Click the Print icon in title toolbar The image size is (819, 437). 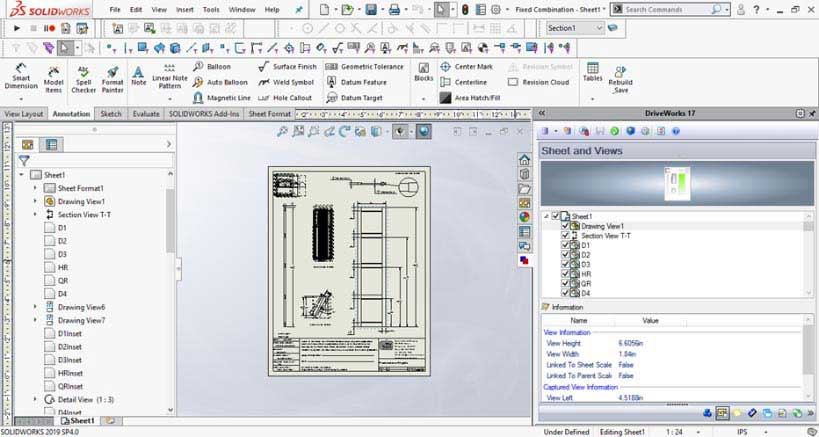[395, 9]
